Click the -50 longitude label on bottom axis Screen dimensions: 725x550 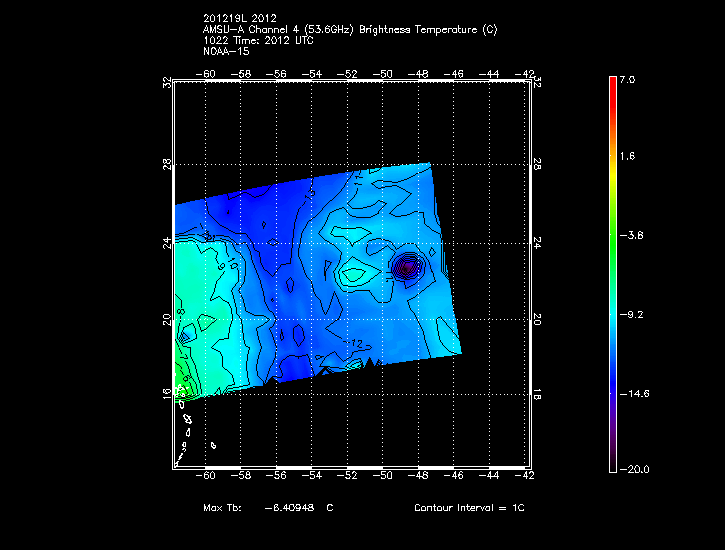[x=384, y=476]
